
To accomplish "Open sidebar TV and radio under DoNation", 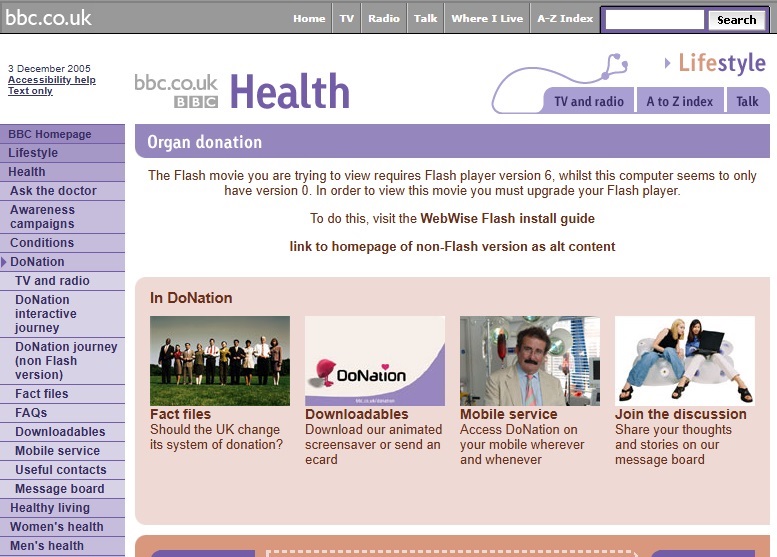I will 62,281.
